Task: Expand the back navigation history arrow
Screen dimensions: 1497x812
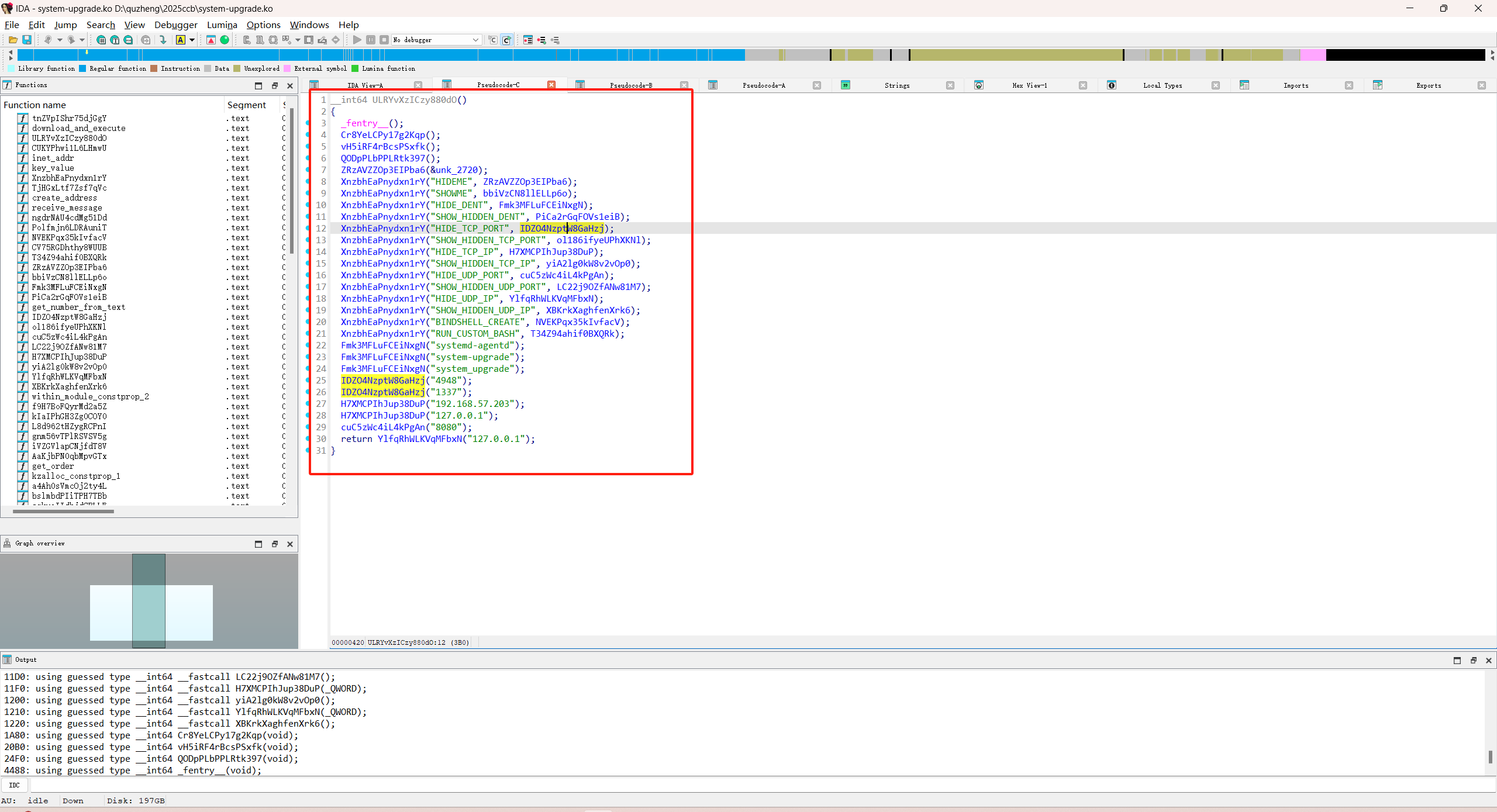Action: [x=60, y=40]
